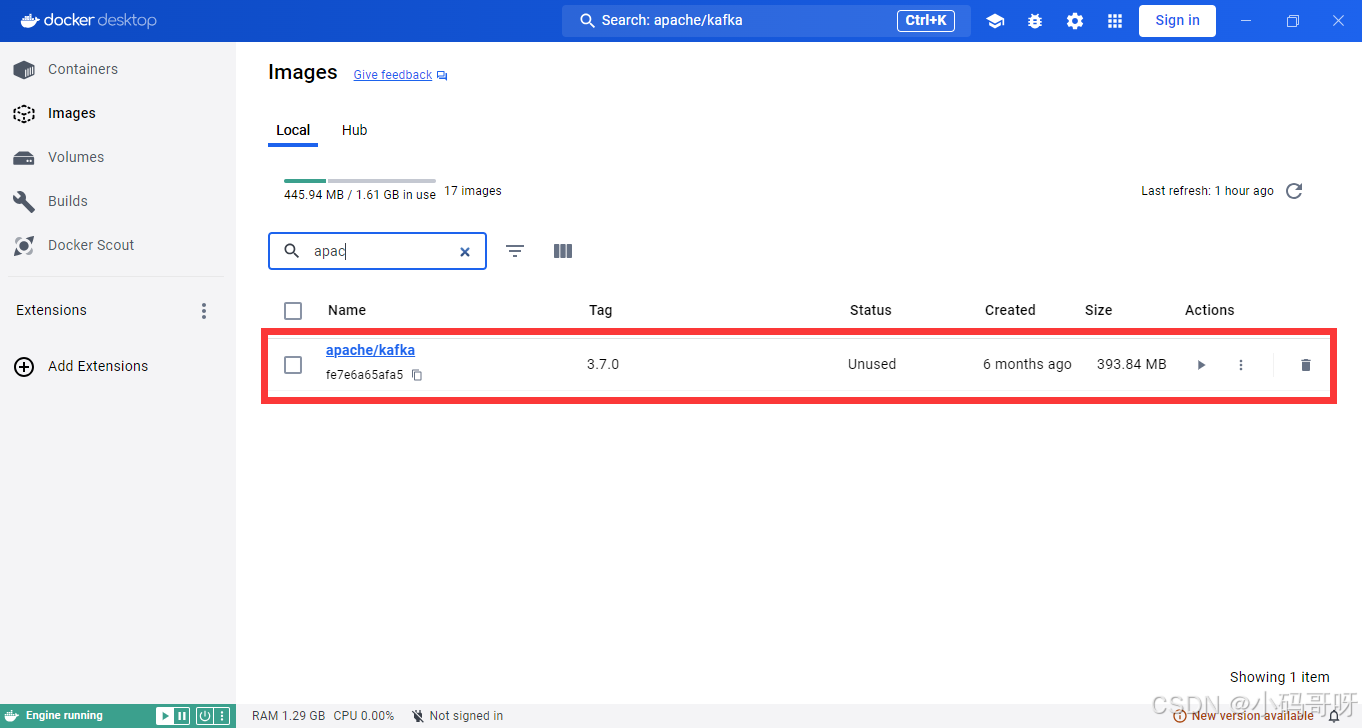Click the engine play button
Image resolution: width=1362 pixels, height=728 pixels.
click(x=165, y=716)
